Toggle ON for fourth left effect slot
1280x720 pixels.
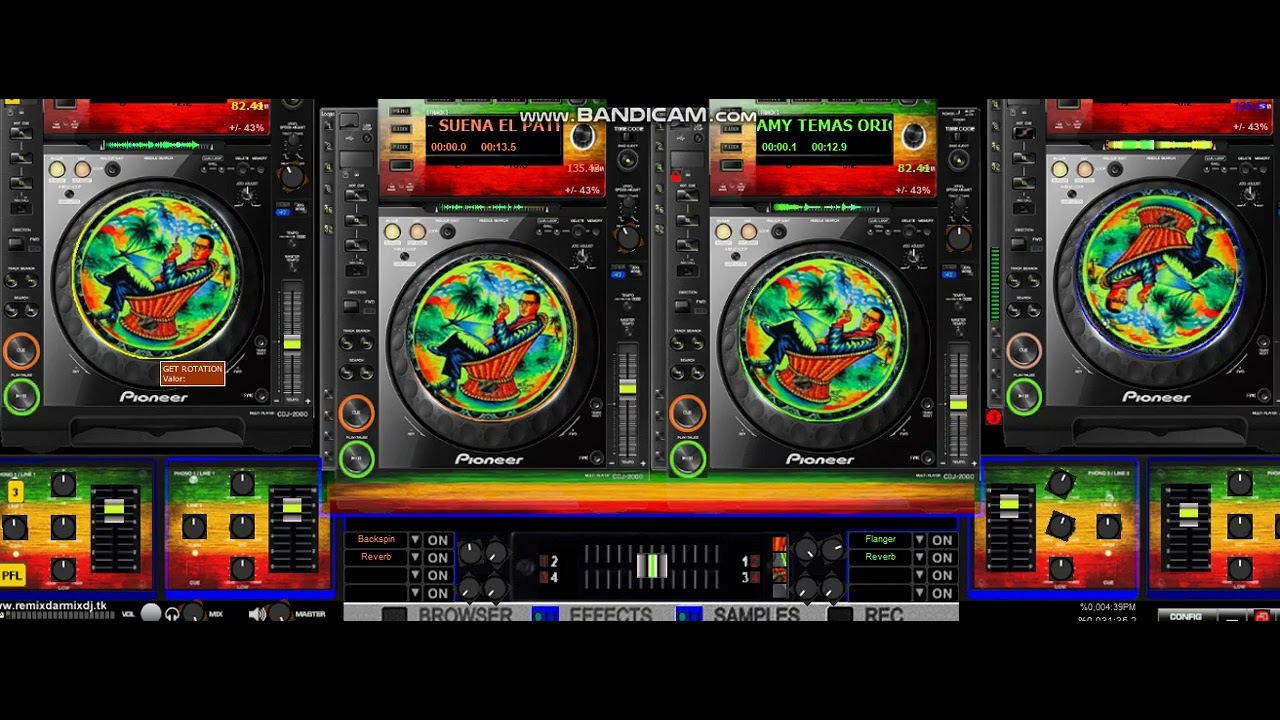(438, 593)
